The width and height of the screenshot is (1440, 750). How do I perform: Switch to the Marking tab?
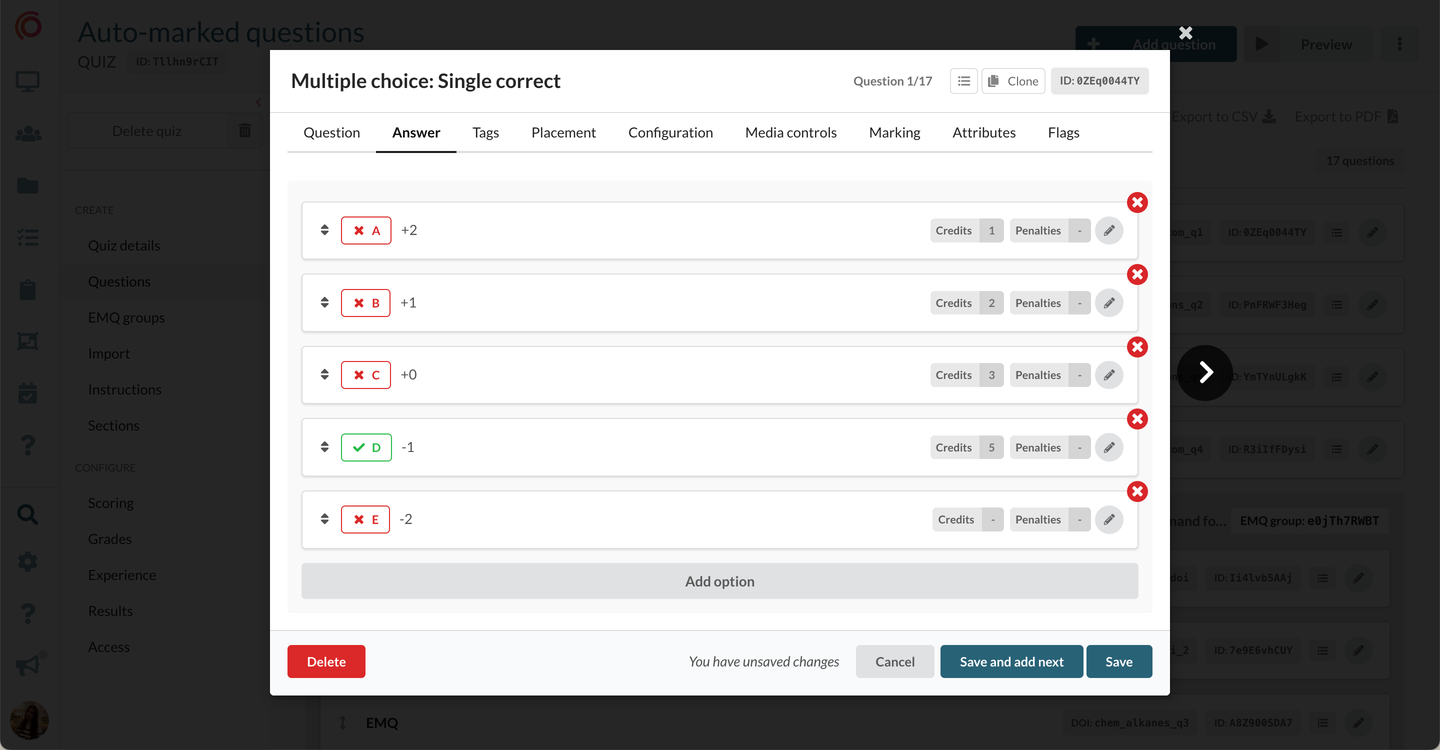[x=894, y=133]
